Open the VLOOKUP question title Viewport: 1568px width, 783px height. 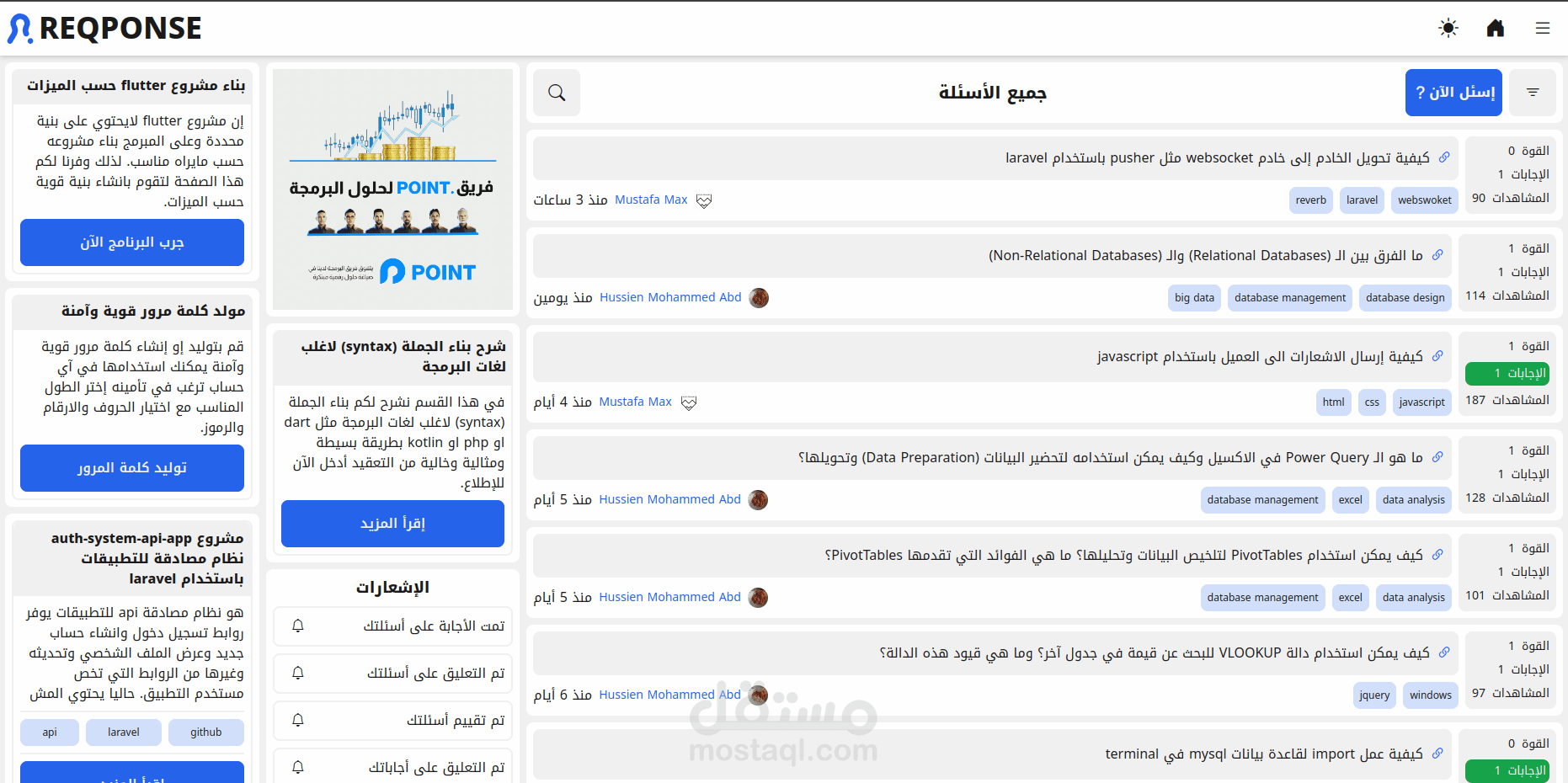[x=1155, y=653]
